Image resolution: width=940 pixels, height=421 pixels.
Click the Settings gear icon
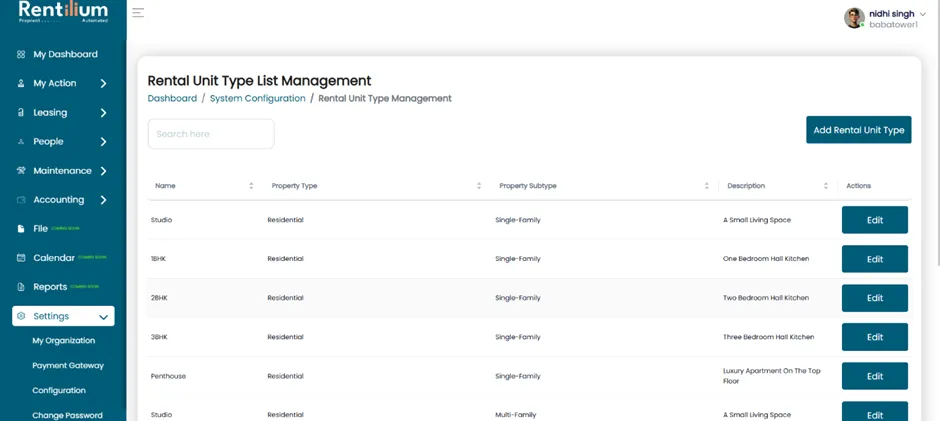21,316
